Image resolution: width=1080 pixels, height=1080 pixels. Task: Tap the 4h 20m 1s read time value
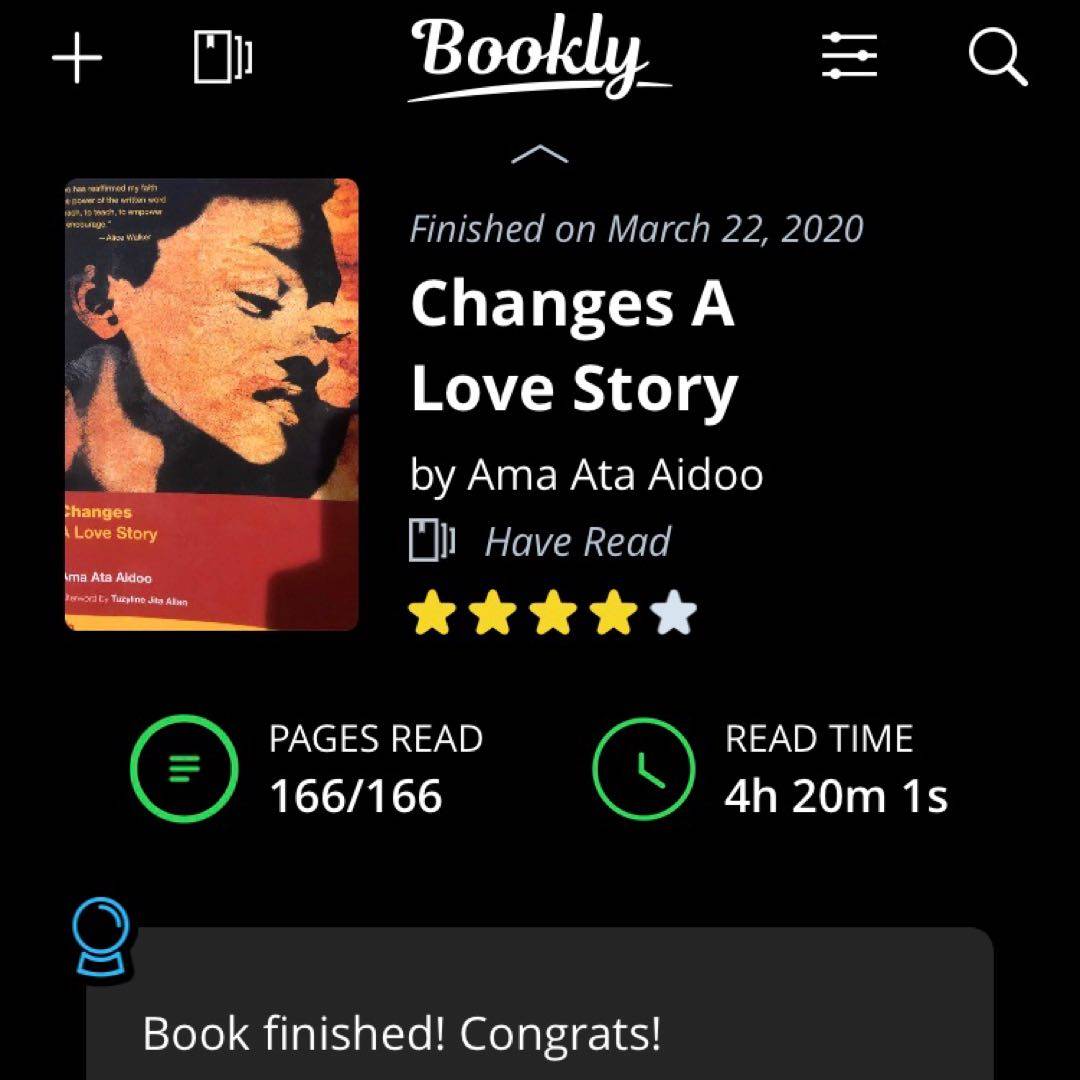836,797
